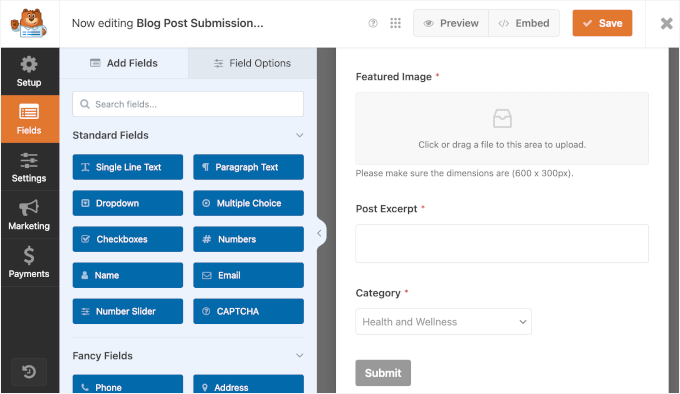Image resolution: width=680 pixels, height=394 pixels.
Task: Add a Single Line Text field
Action: [x=128, y=167]
